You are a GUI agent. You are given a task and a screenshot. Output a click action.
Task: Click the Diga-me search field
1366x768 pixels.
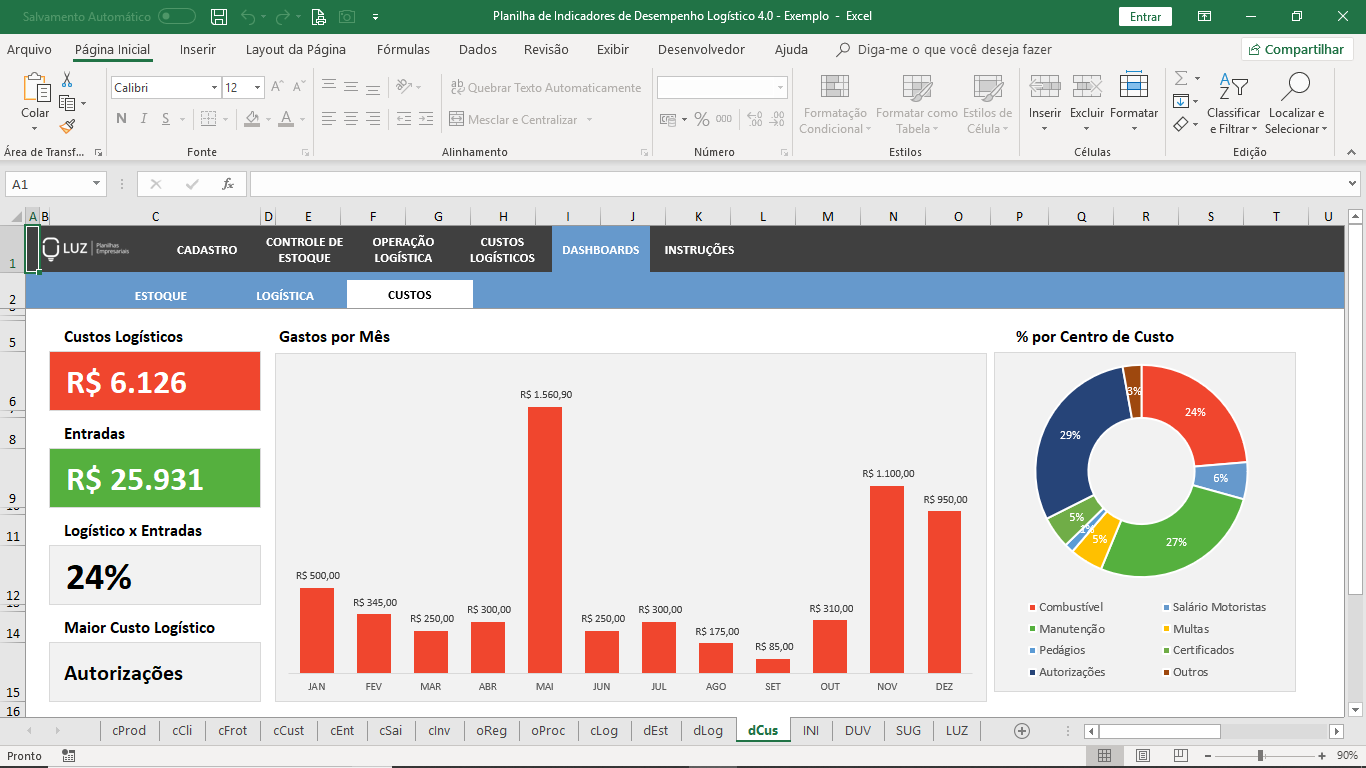954,49
